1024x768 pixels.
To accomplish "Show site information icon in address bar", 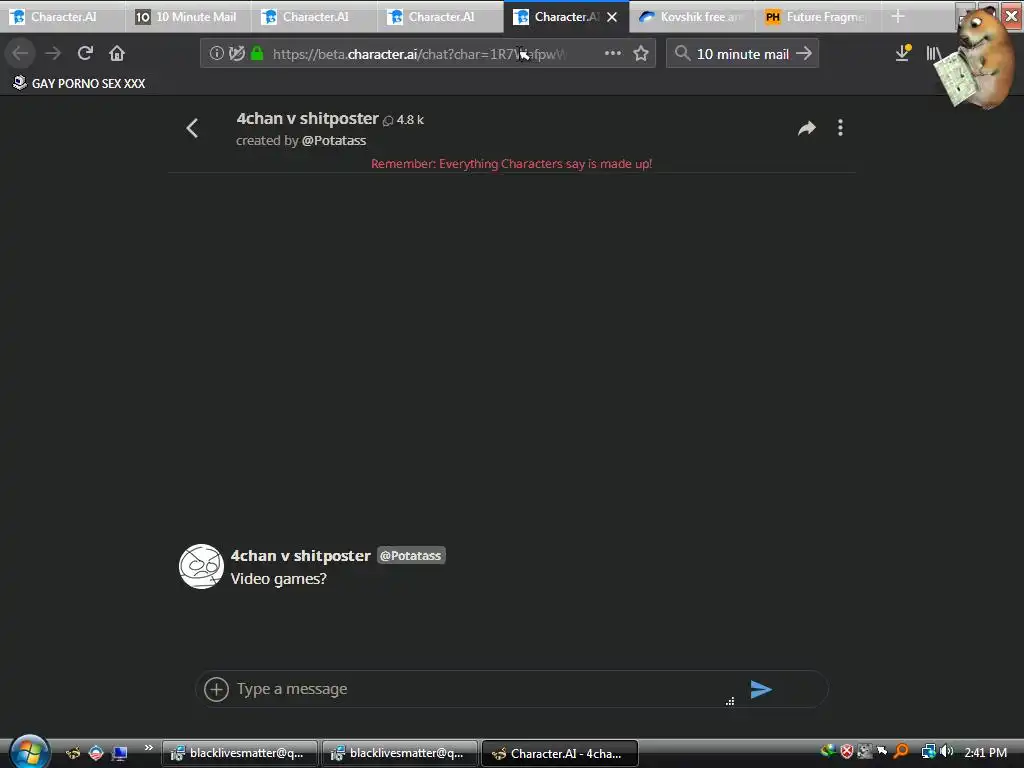I will click(x=216, y=54).
